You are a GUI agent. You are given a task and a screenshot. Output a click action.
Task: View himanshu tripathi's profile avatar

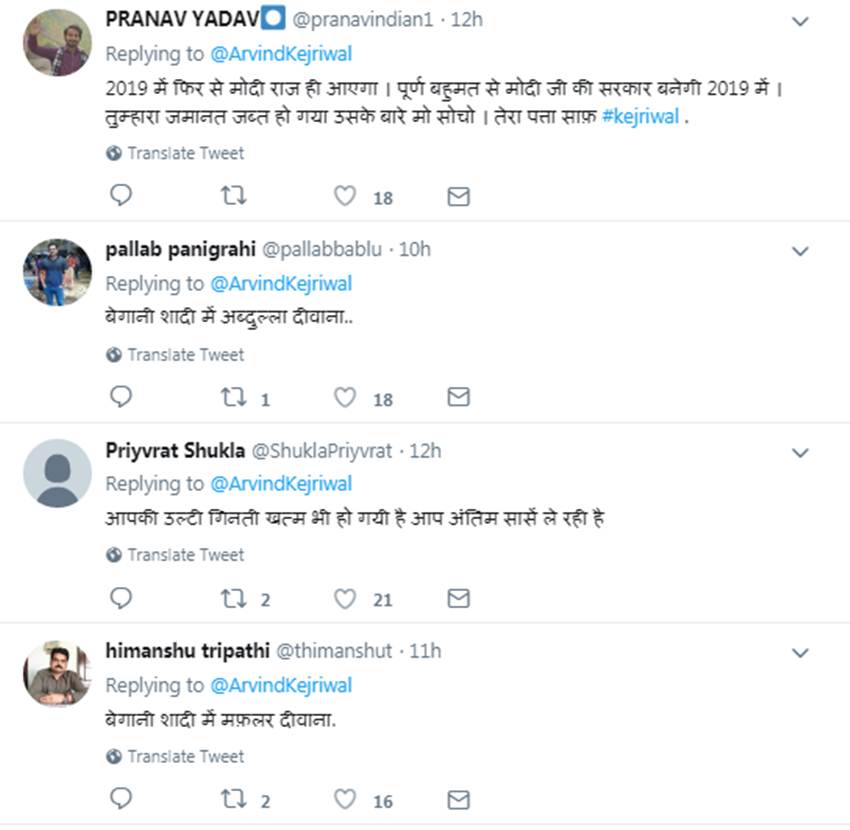tap(57, 673)
